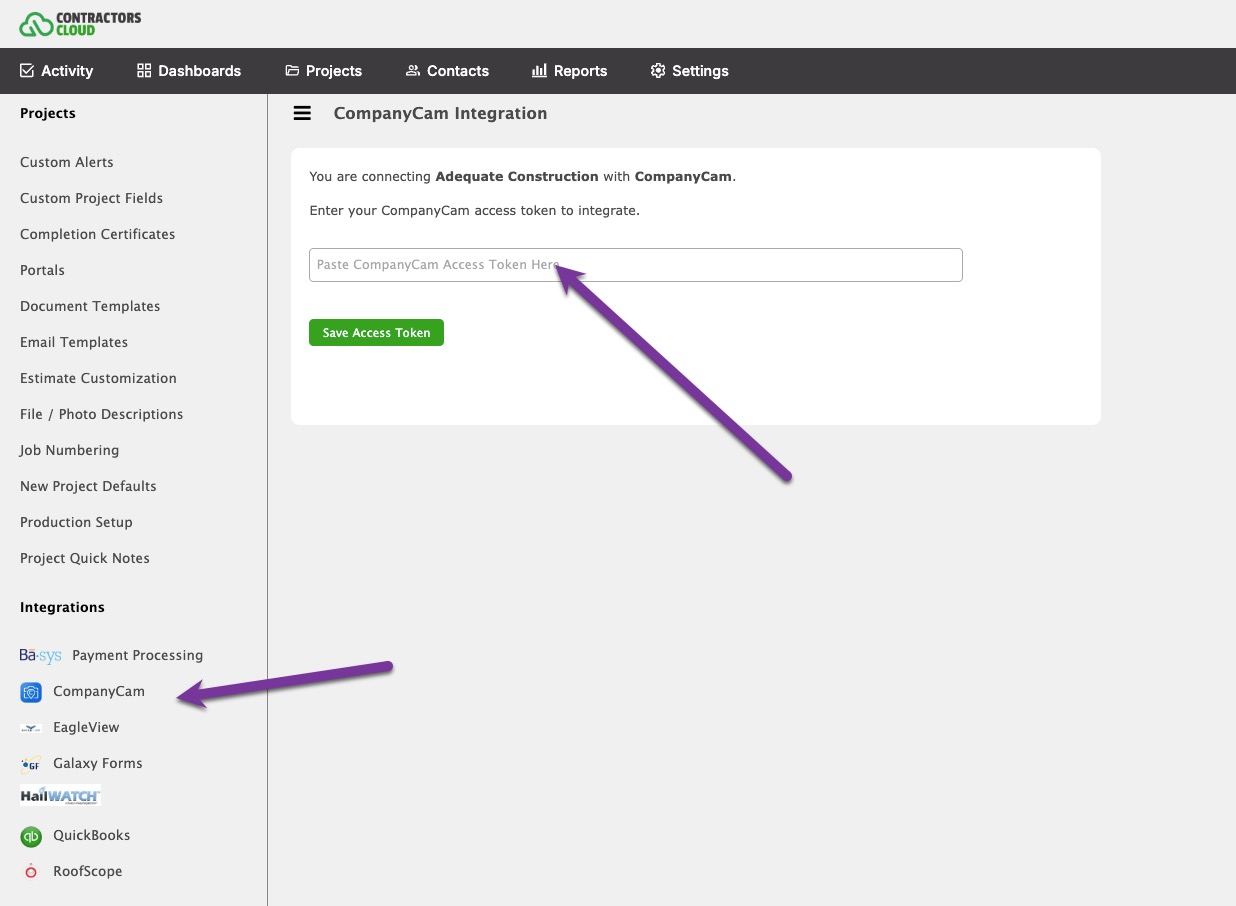Open the Projects menu in navbar
The image size is (1236, 906).
(324, 71)
